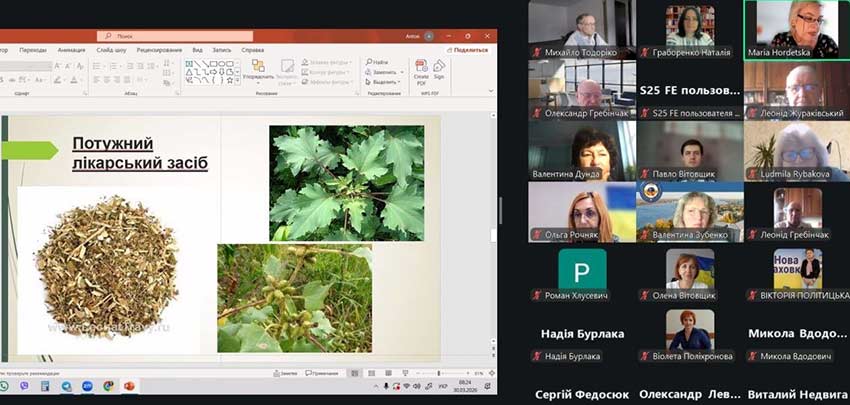Expand the Заменить dropdown arrow

click(401, 72)
